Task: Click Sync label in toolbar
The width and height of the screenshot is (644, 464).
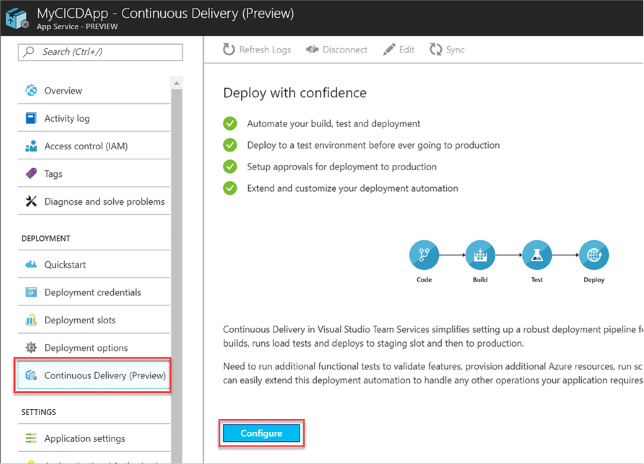Action: 455,50
